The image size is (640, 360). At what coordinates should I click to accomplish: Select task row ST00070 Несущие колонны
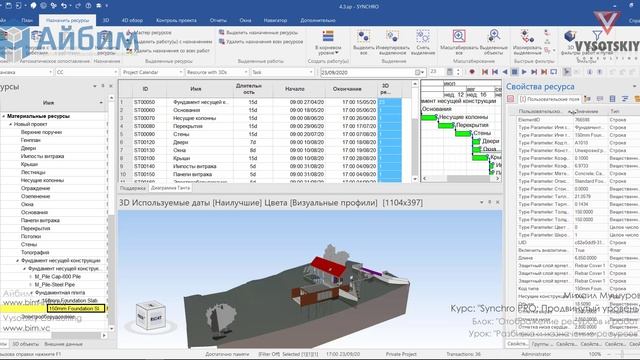pos(261,118)
